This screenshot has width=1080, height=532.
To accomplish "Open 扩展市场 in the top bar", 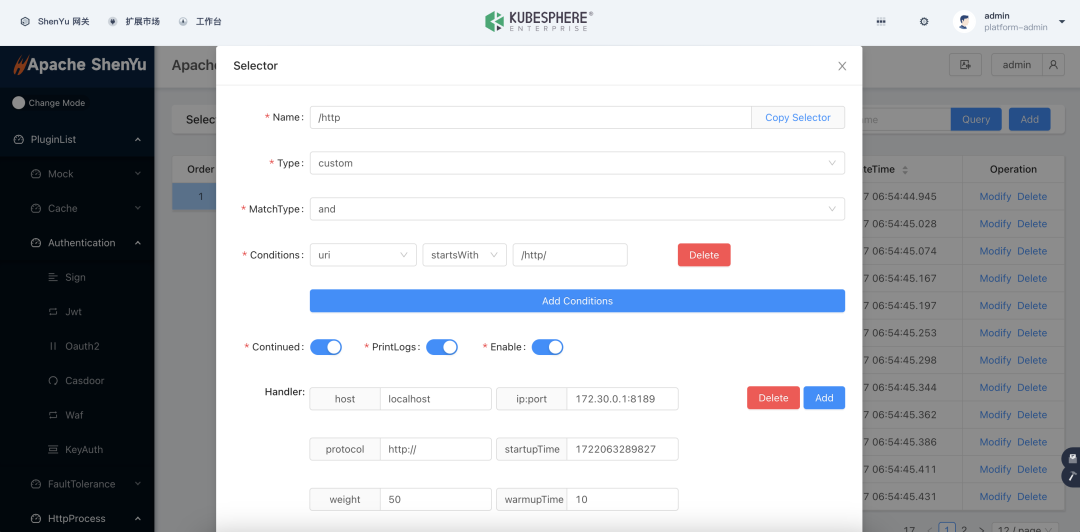I will tap(134, 21).
